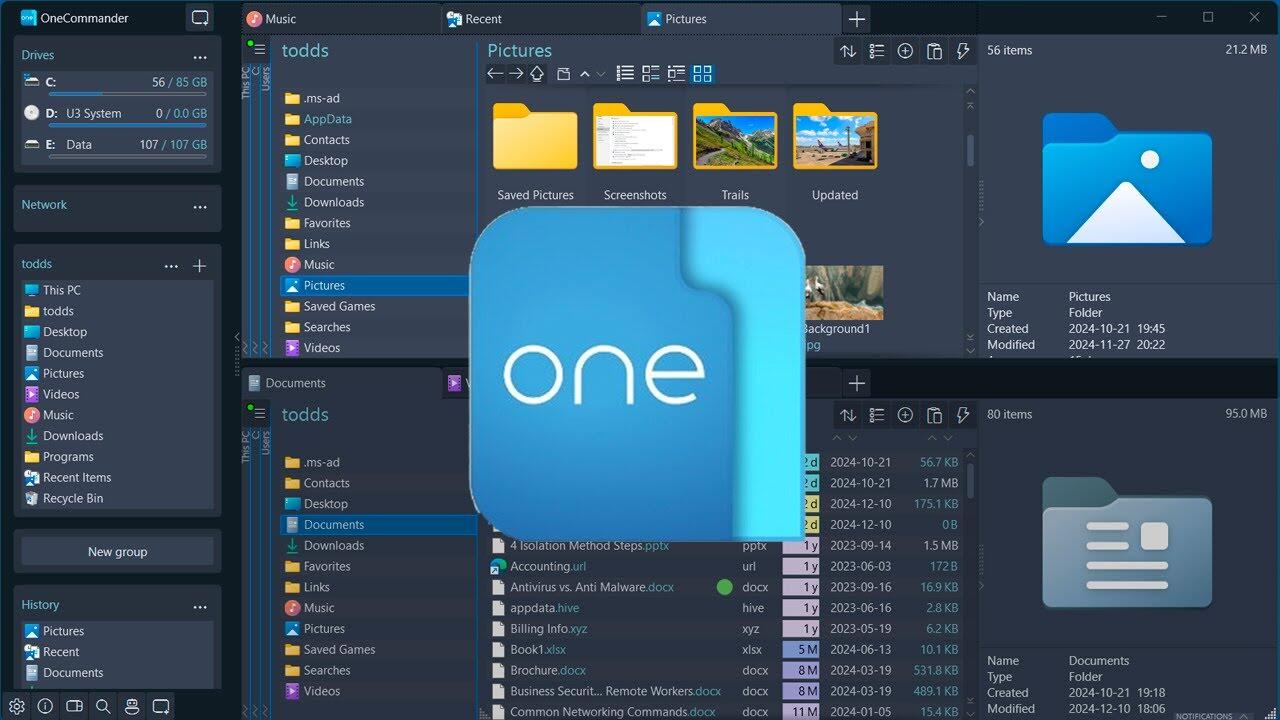Click the circled plus icon in the Pictures pane
The image size is (1280, 720).
coord(905,51)
